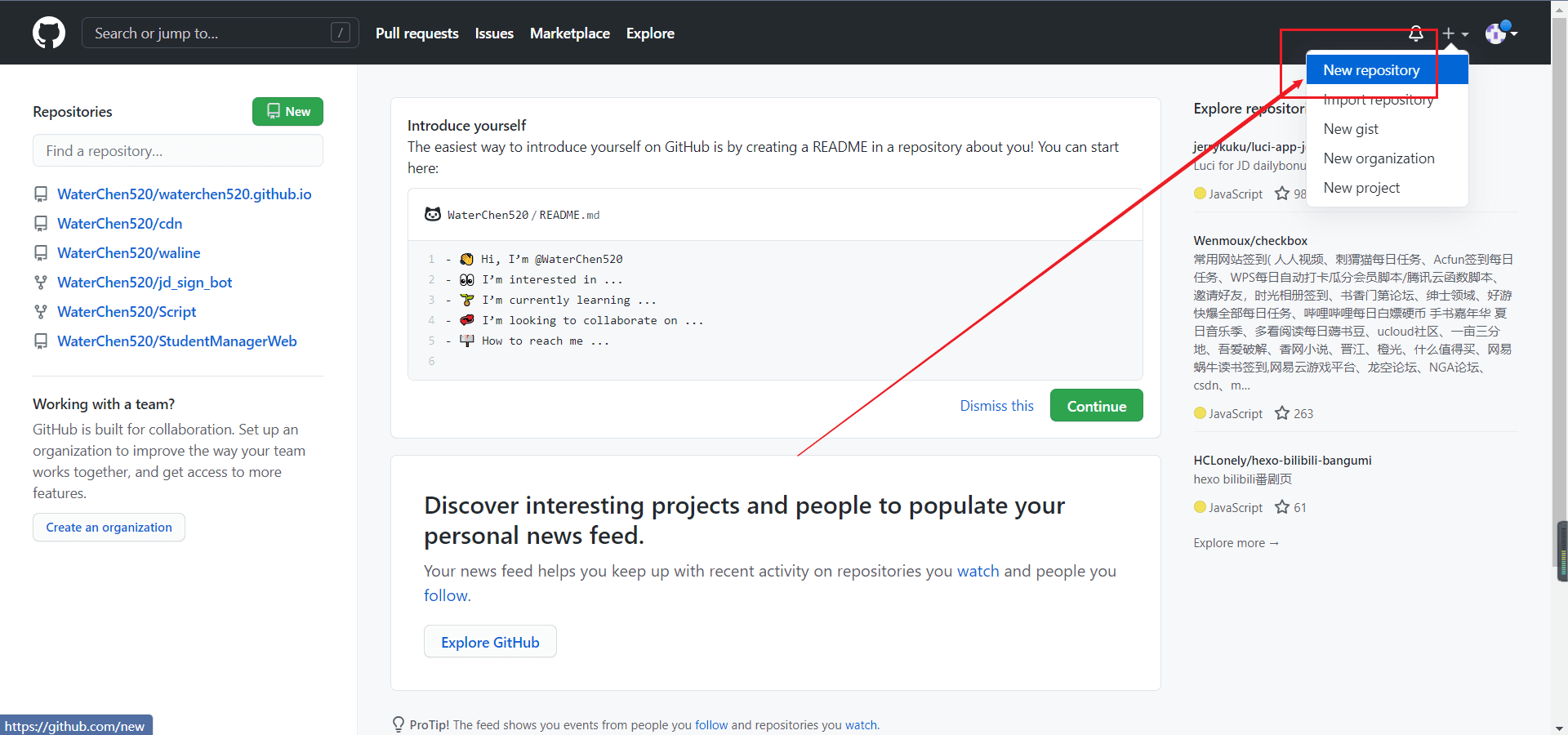Click "Hi, I'm @WaterChen520" README line
The image size is (1568, 735).
pyautogui.click(x=552, y=259)
